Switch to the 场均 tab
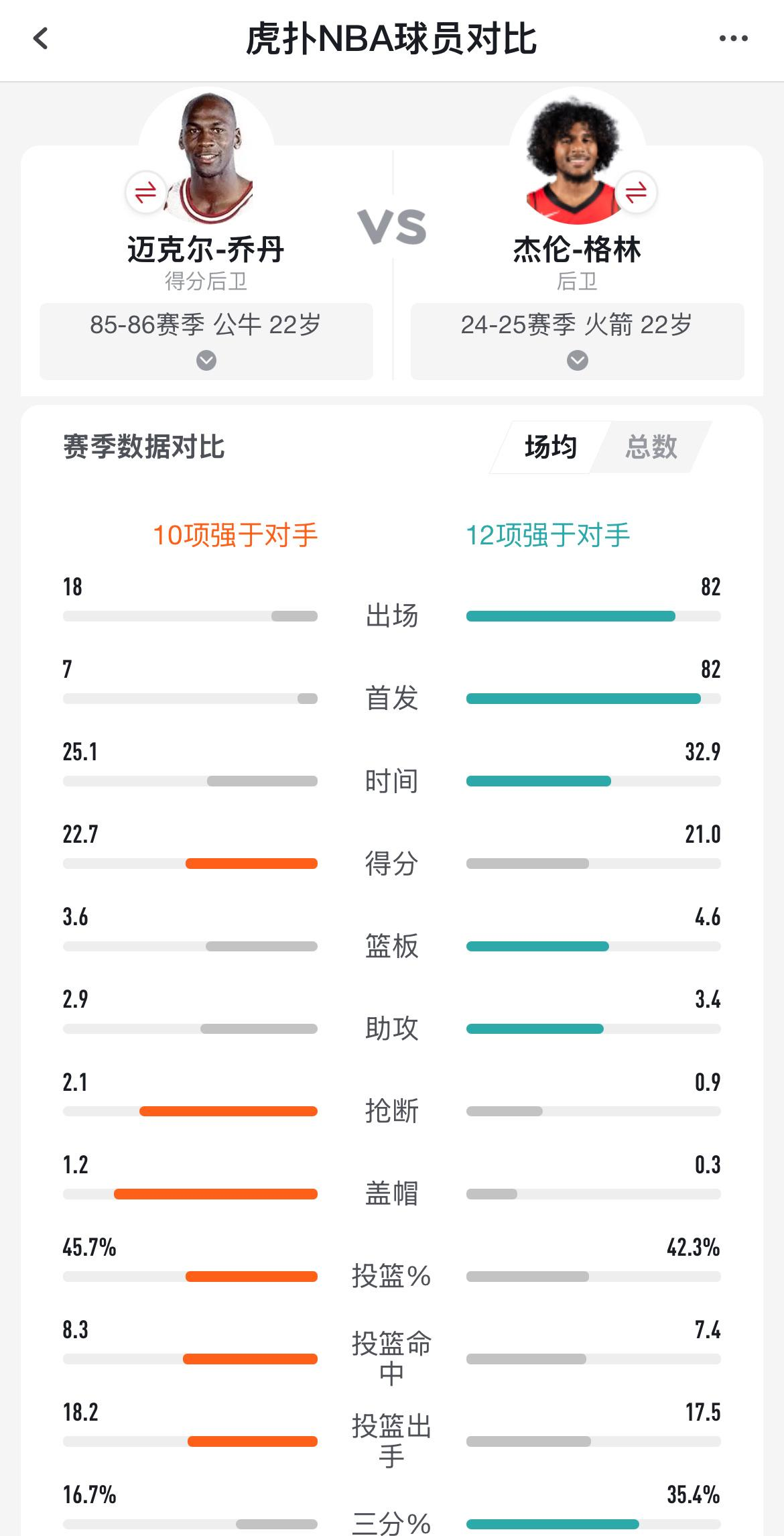This screenshot has height=1536, width=784. pos(550,447)
